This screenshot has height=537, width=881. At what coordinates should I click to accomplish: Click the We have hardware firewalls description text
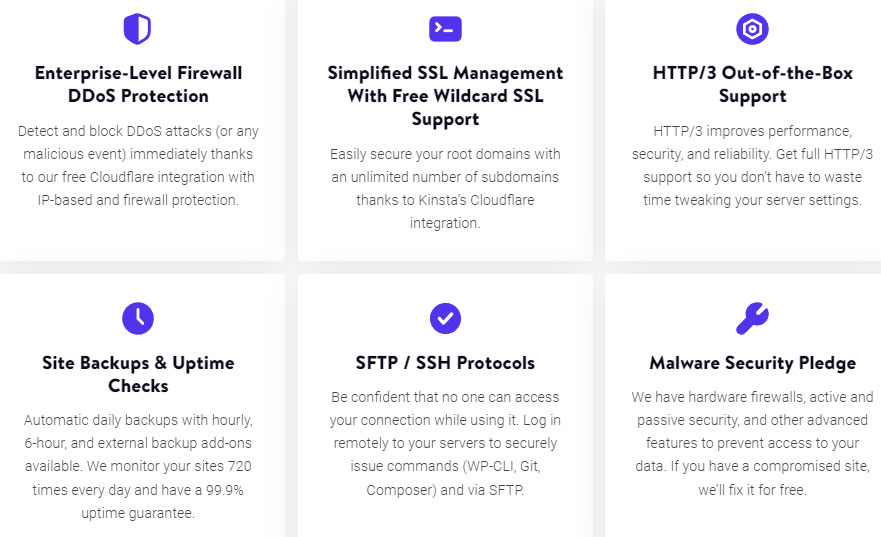752,443
